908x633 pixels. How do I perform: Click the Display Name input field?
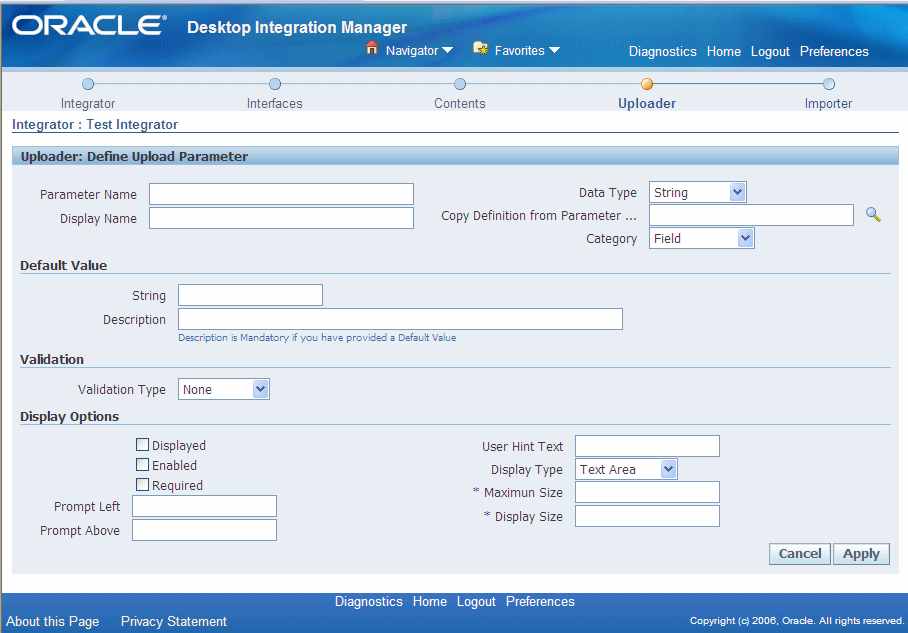tap(281, 218)
